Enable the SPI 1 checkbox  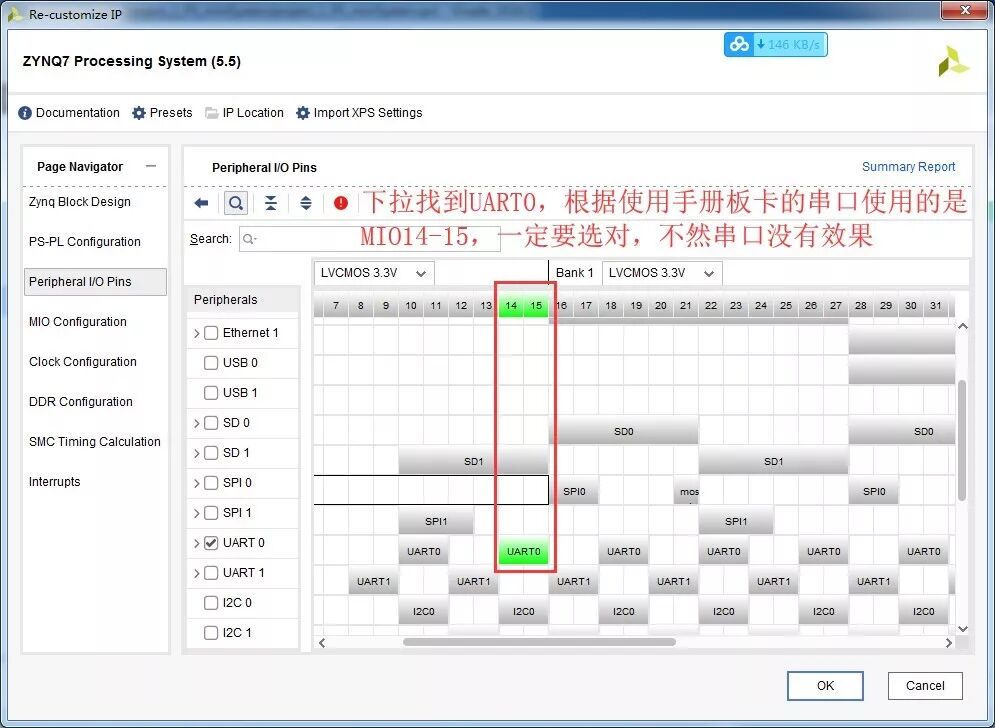point(211,513)
